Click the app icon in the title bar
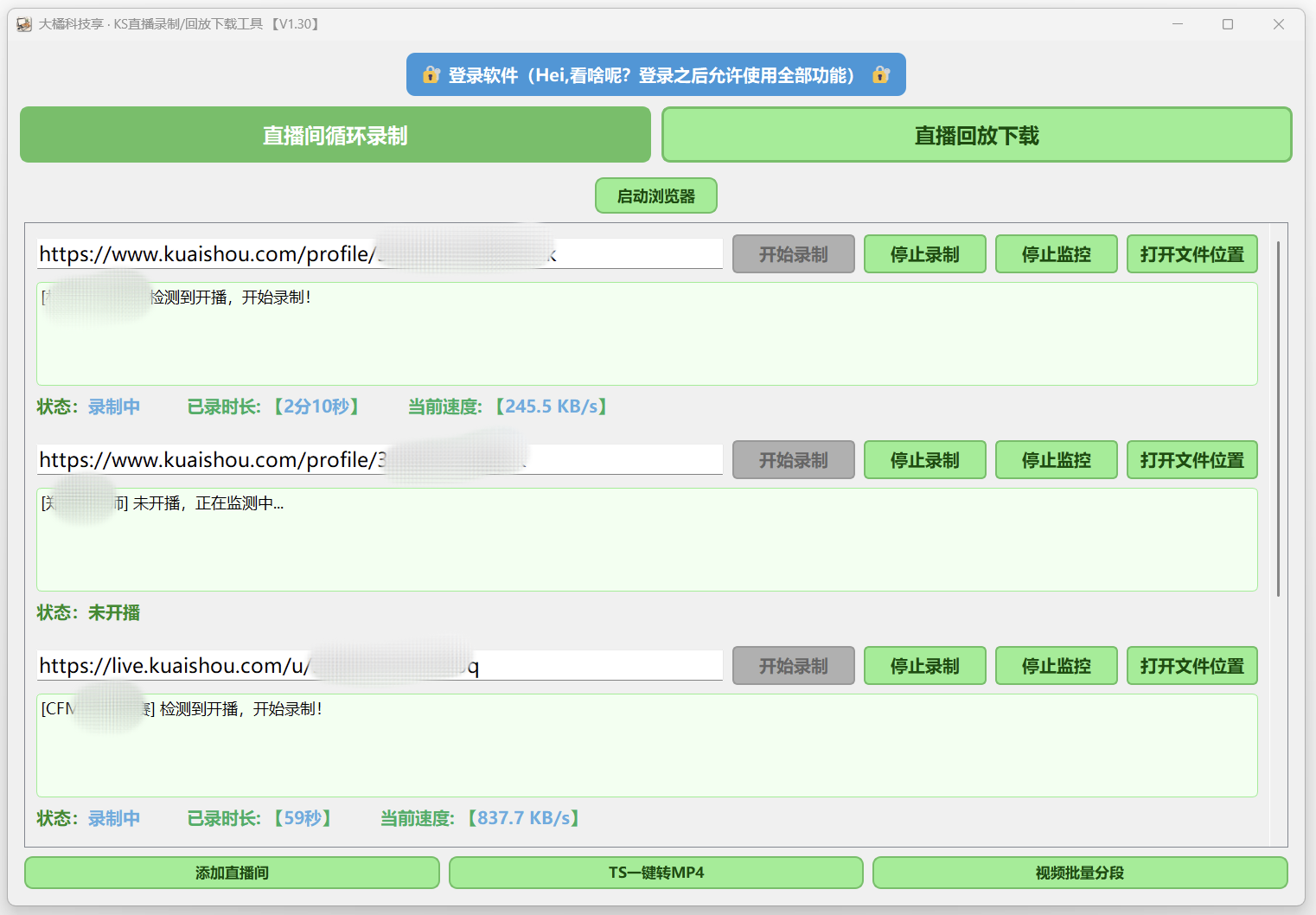 (x=24, y=24)
